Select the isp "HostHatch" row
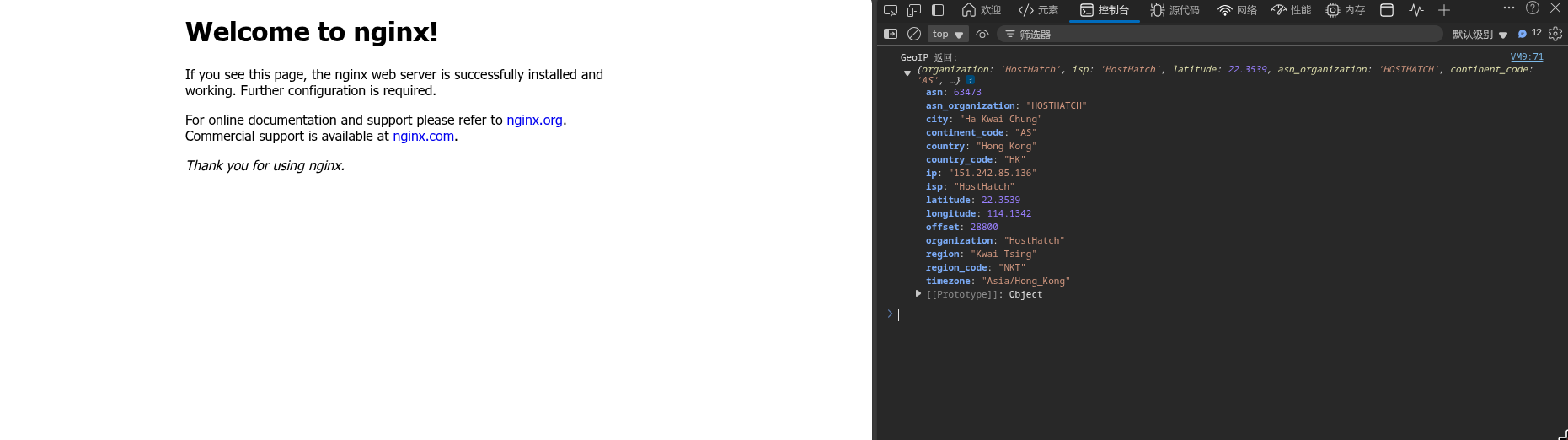1568x440 pixels. point(971,187)
